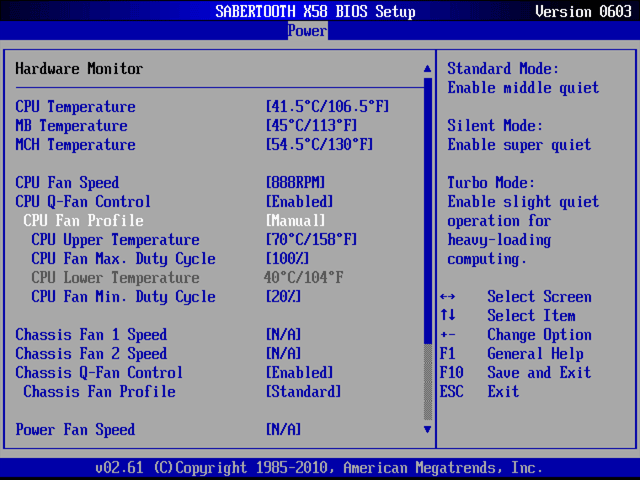
Task: Click the CPU Q-Fan Control label
Action: 83,202
